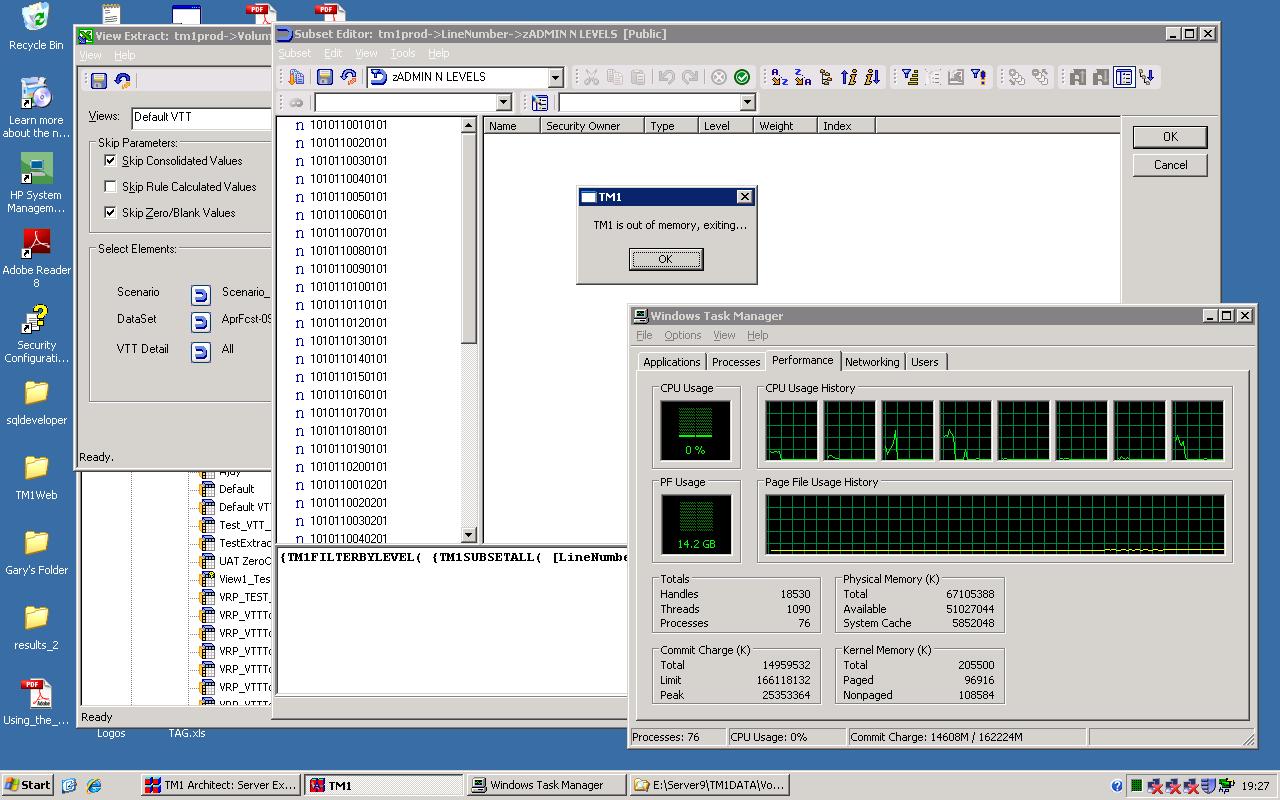
Task: Select the TM1Web folder on the desktop
Action: point(36,477)
